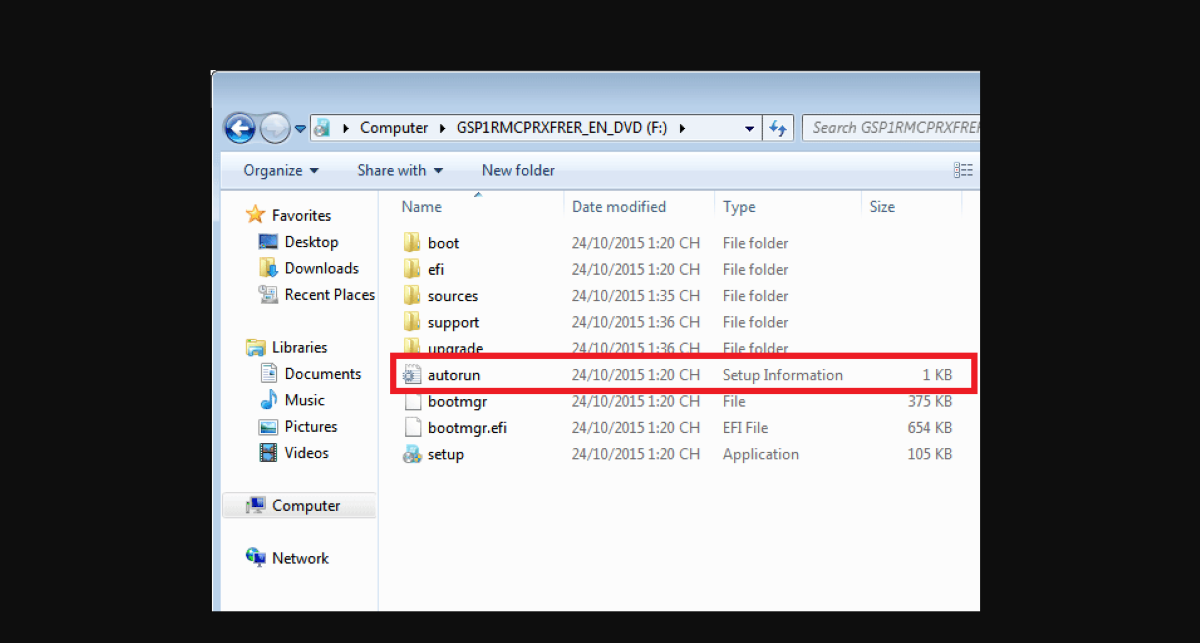Open the Music library
The image size is (1200, 643).
click(x=304, y=400)
